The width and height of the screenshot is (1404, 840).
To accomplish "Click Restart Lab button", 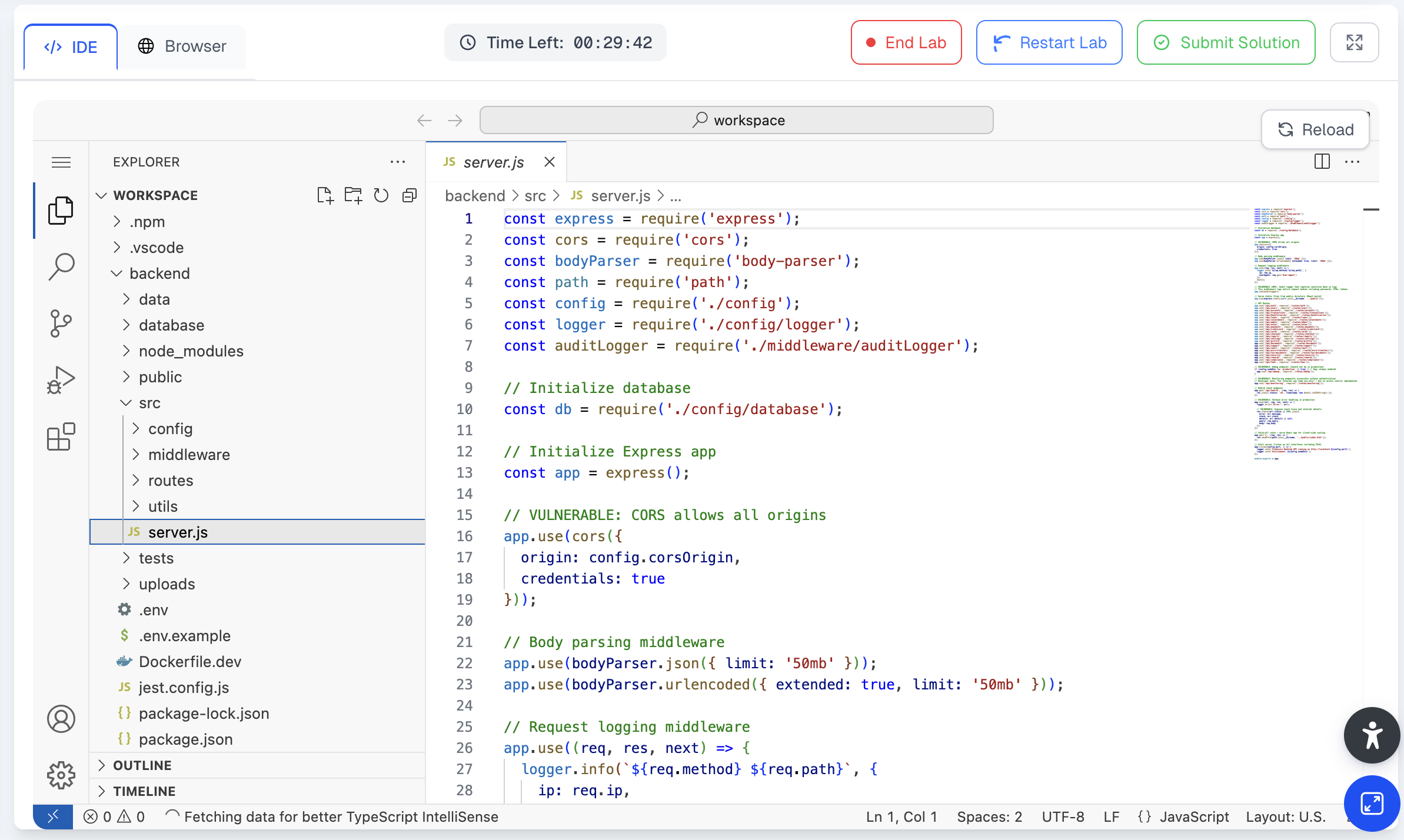I will [1049, 42].
